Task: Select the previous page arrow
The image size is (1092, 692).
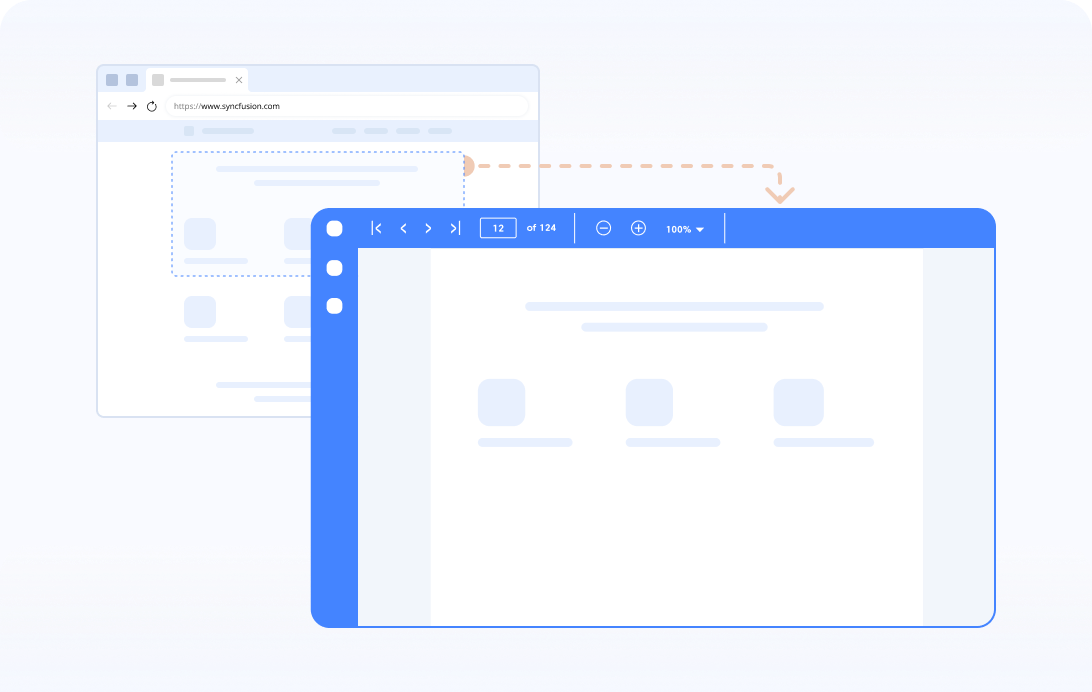Action: tap(403, 228)
